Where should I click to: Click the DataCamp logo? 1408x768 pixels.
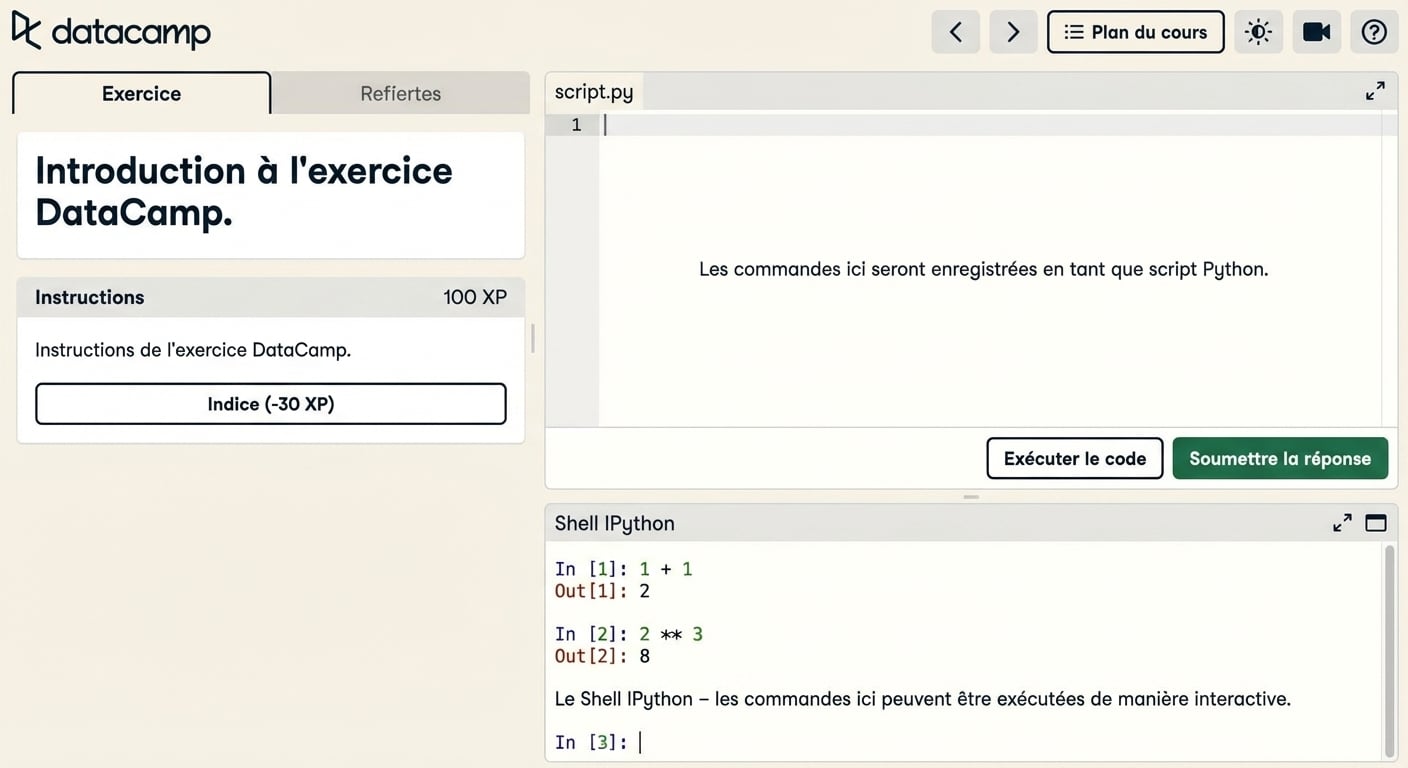pos(111,31)
